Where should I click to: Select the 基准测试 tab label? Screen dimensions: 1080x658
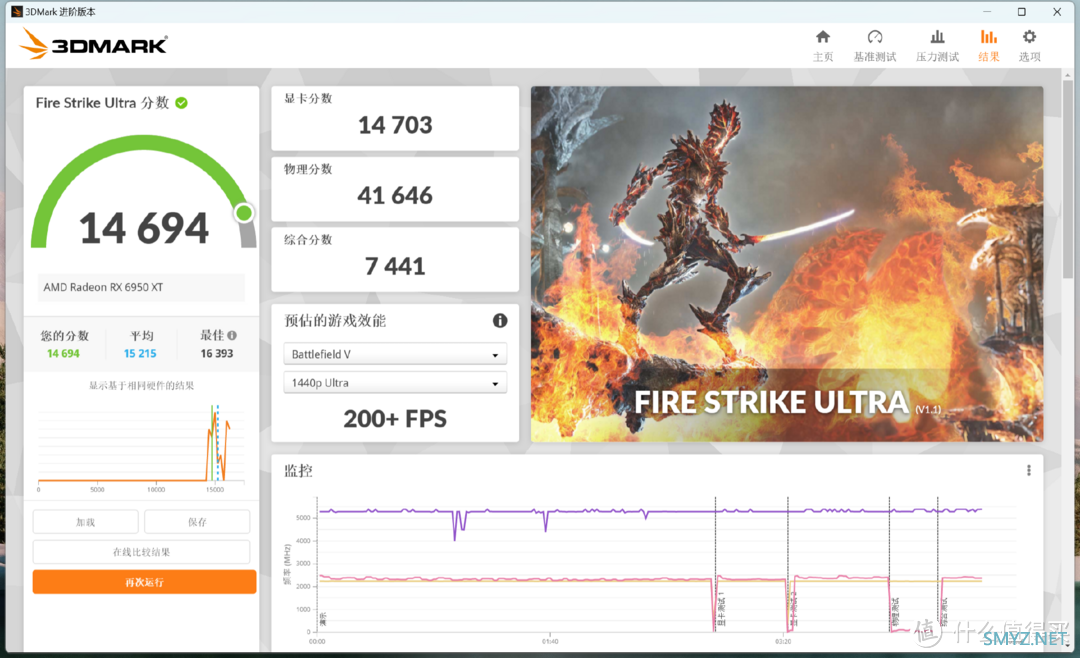click(x=875, y=56)
